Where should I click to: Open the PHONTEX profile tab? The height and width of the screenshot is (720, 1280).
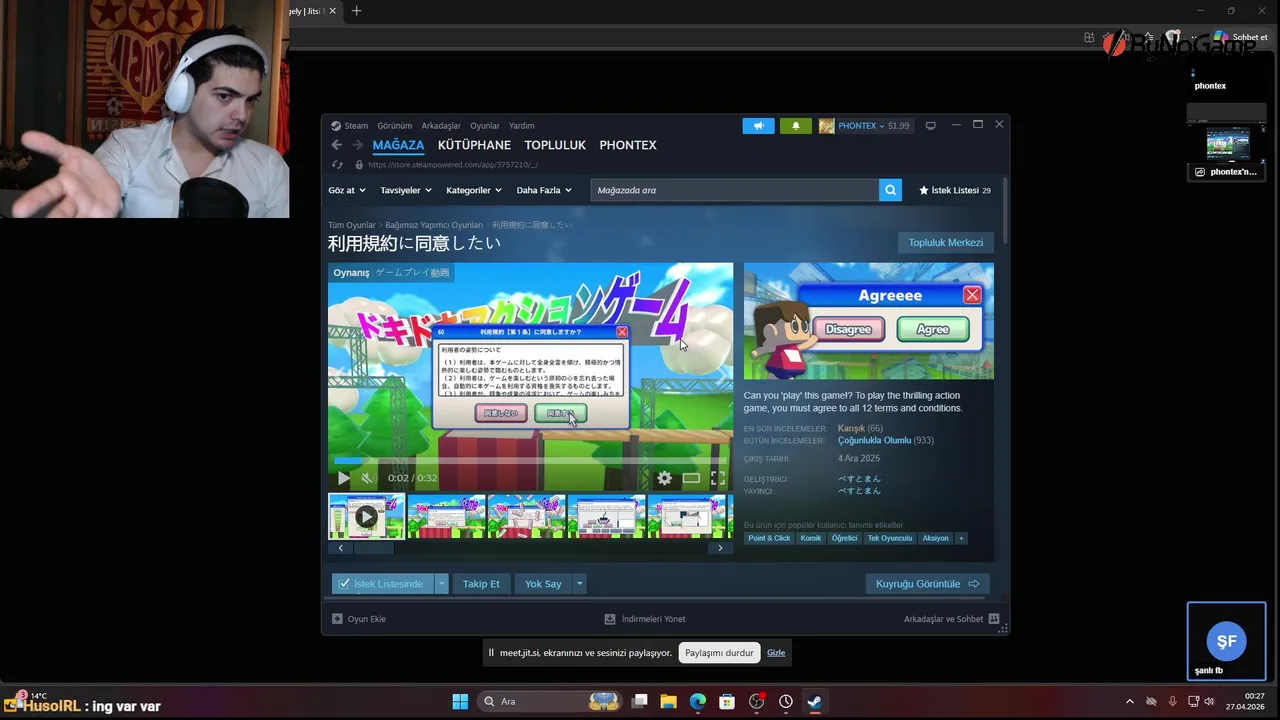tap(628, 145)
